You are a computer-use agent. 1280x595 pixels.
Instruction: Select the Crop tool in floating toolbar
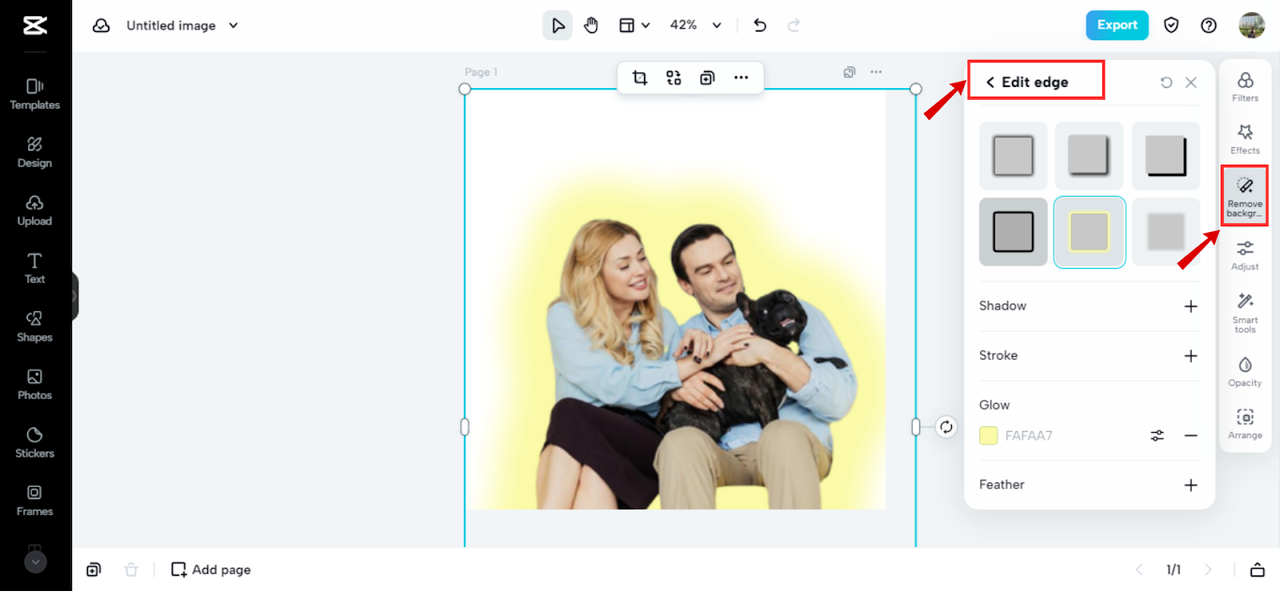[x=640, y=77]
